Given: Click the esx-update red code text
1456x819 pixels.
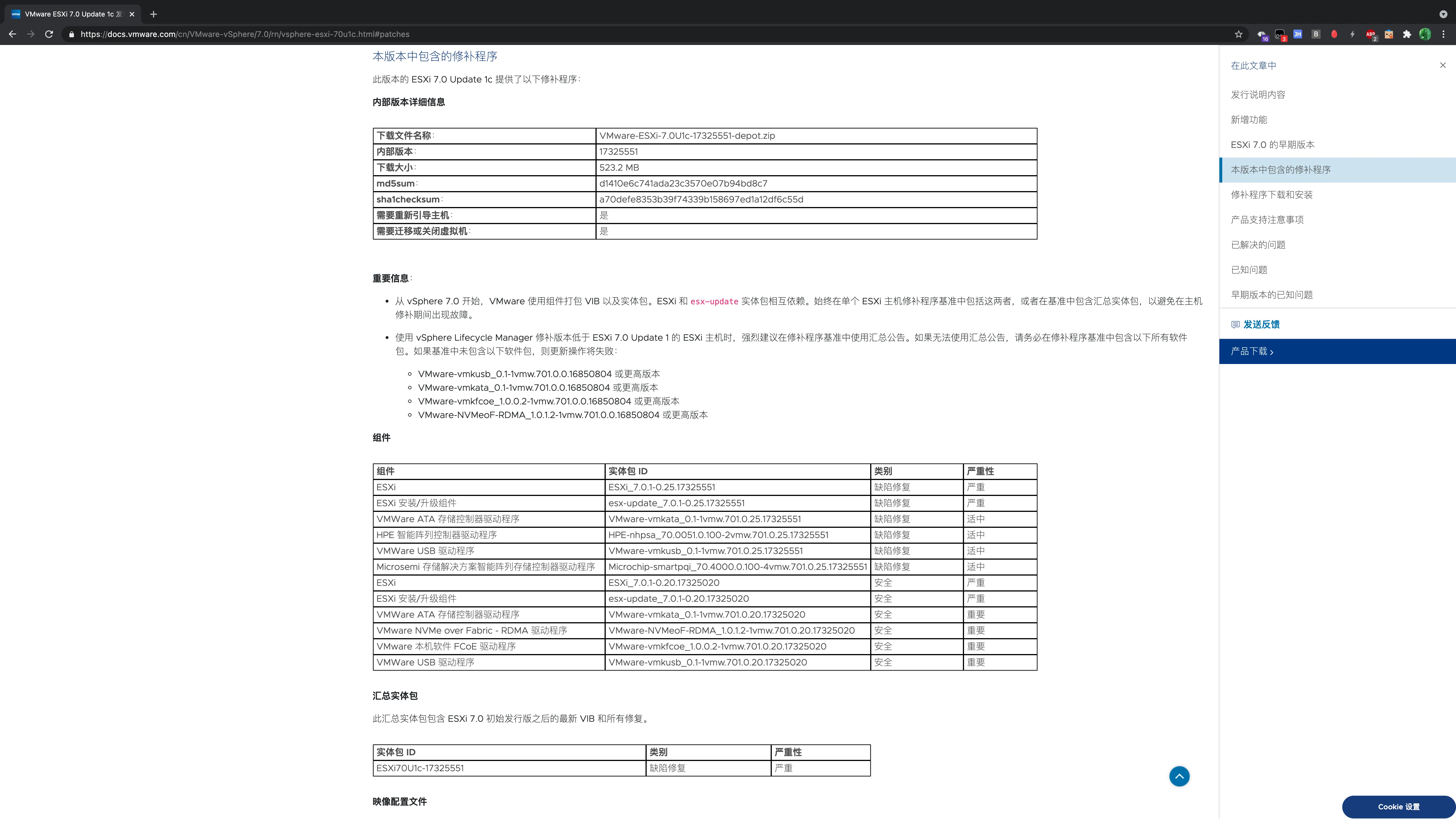Looking at the screenshot, I should click(714, 302).
